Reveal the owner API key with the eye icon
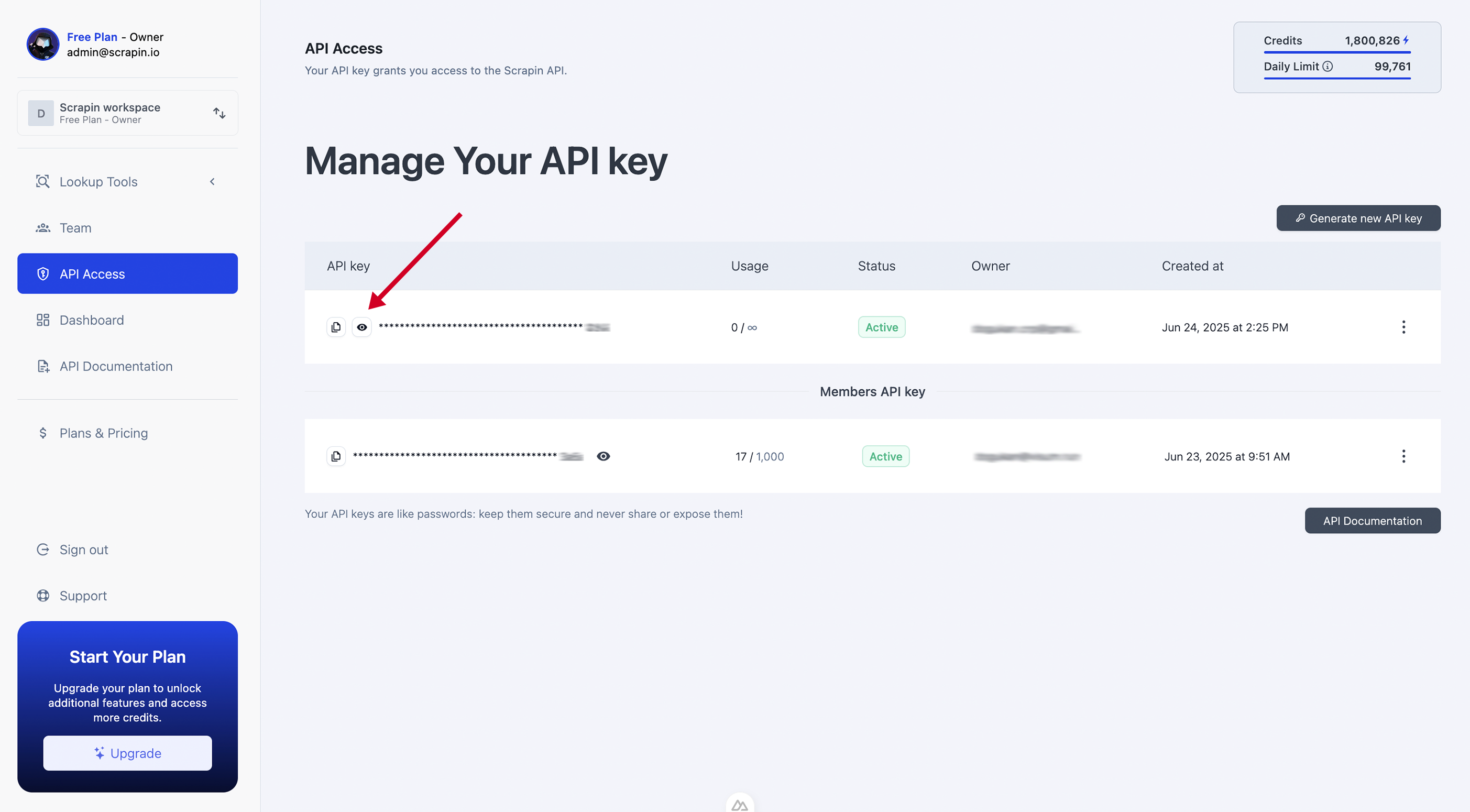The width and height of the screenshot is (1470, 812). [362, 327]
